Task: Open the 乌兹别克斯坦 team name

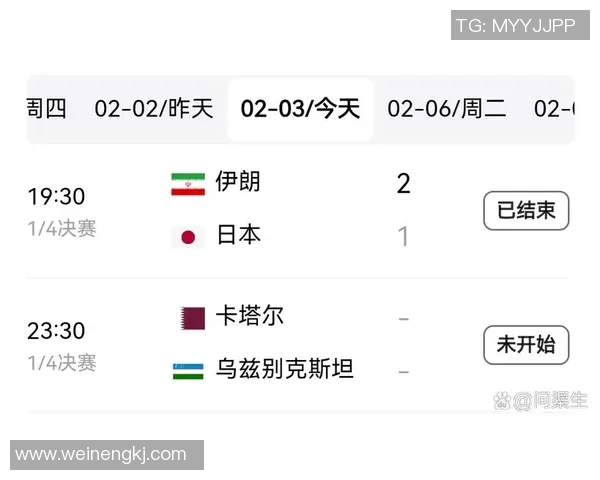Action: click(285, 370)
